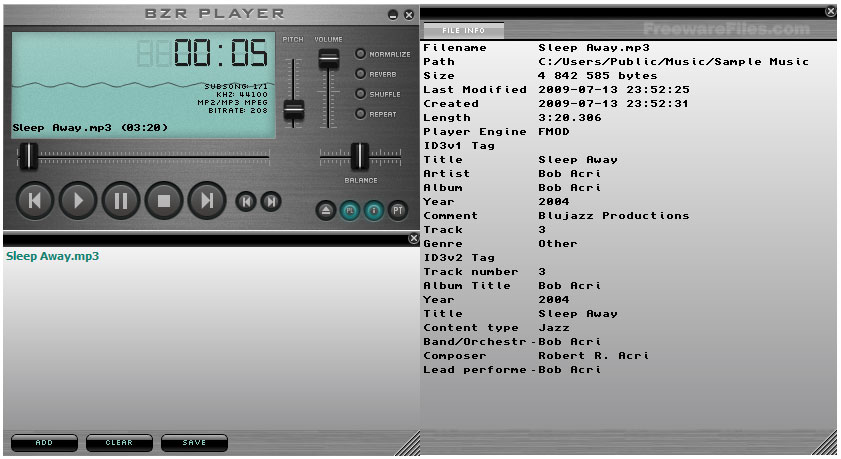
Task: Click the BITRATE: 208 readout in display
Action: click(238, 110)
